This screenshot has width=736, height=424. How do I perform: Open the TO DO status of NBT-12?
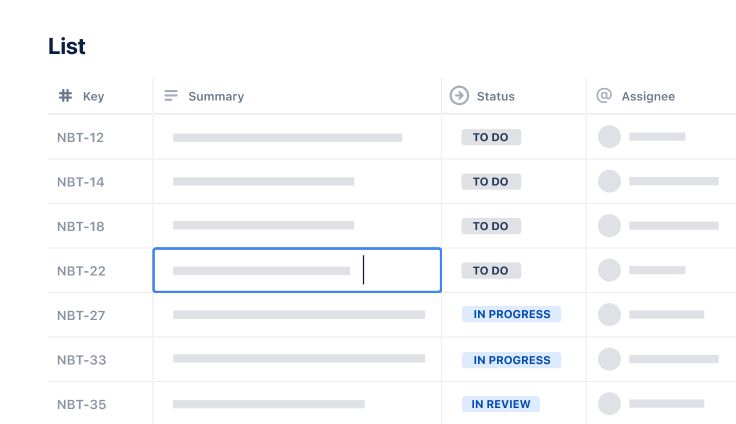pyautogui.click(x=490, y=137)
